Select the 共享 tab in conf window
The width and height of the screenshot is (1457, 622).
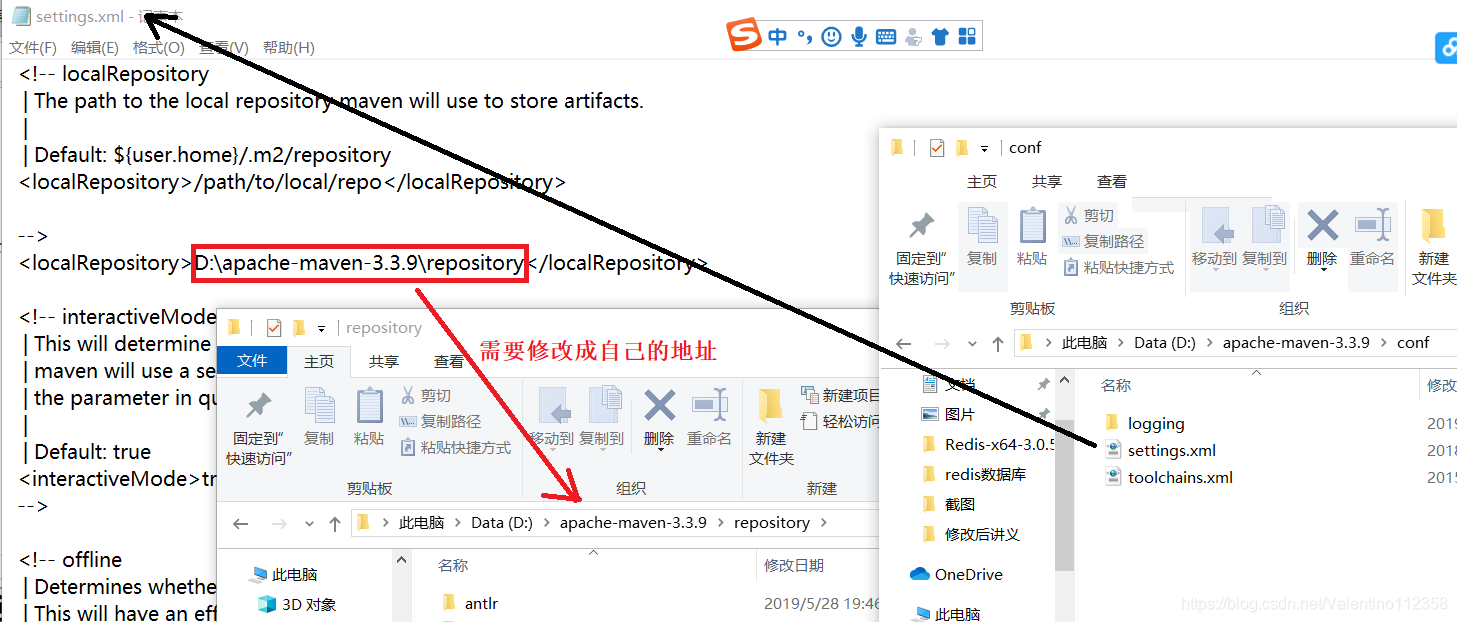1047,181
